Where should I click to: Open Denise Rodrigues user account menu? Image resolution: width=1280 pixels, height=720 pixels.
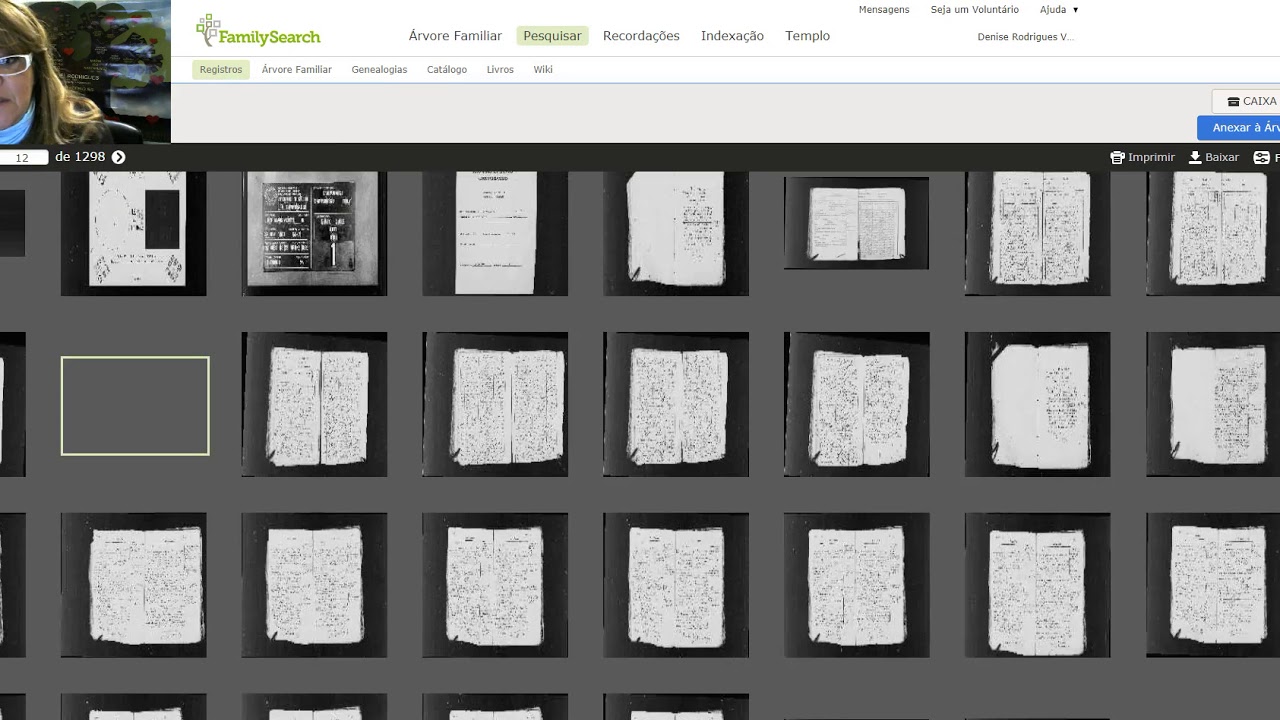click(x=1026, y=37)
